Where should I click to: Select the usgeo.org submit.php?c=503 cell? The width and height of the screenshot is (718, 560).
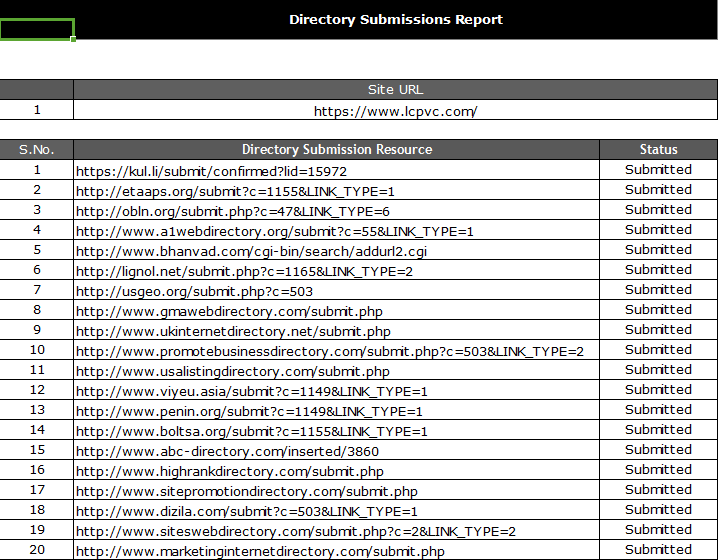337,291
